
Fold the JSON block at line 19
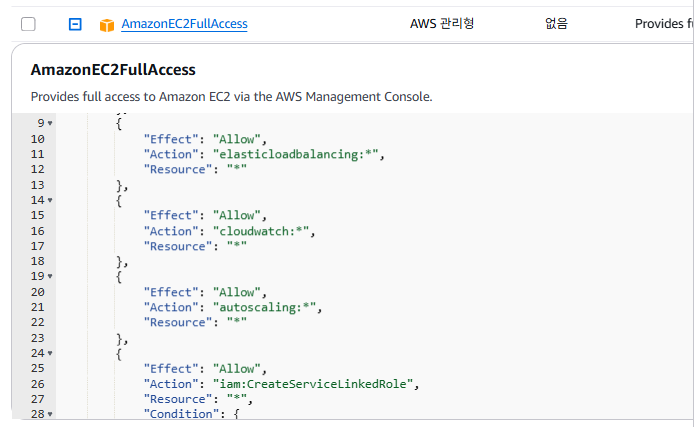coord(50,277)
